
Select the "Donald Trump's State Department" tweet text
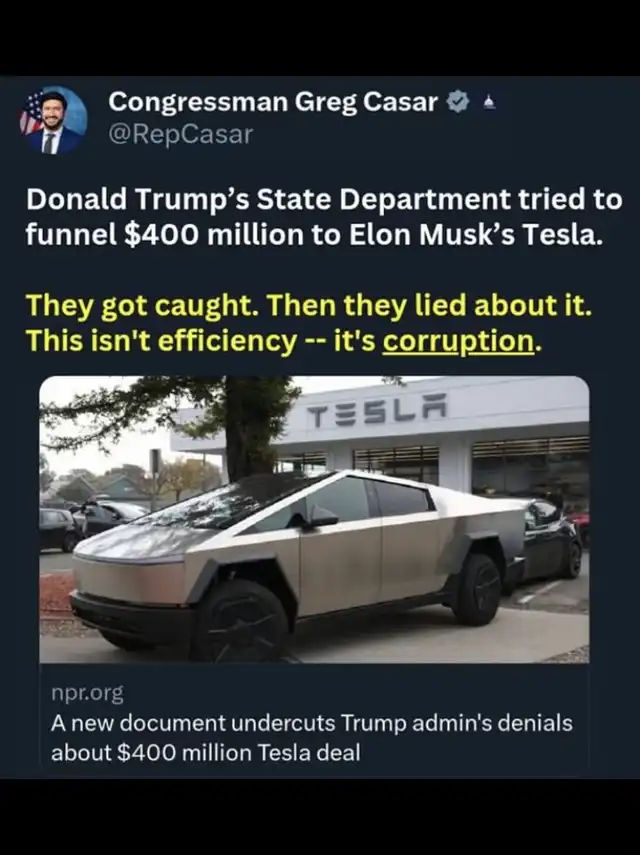pos(324,218)
